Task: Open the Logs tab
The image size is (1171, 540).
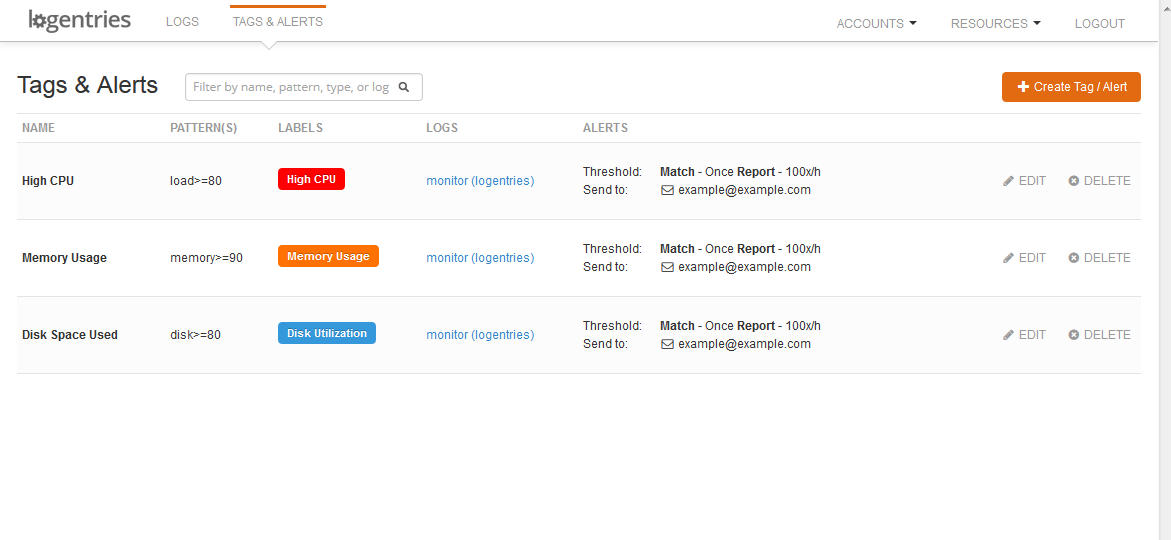Action: point(182,22)
